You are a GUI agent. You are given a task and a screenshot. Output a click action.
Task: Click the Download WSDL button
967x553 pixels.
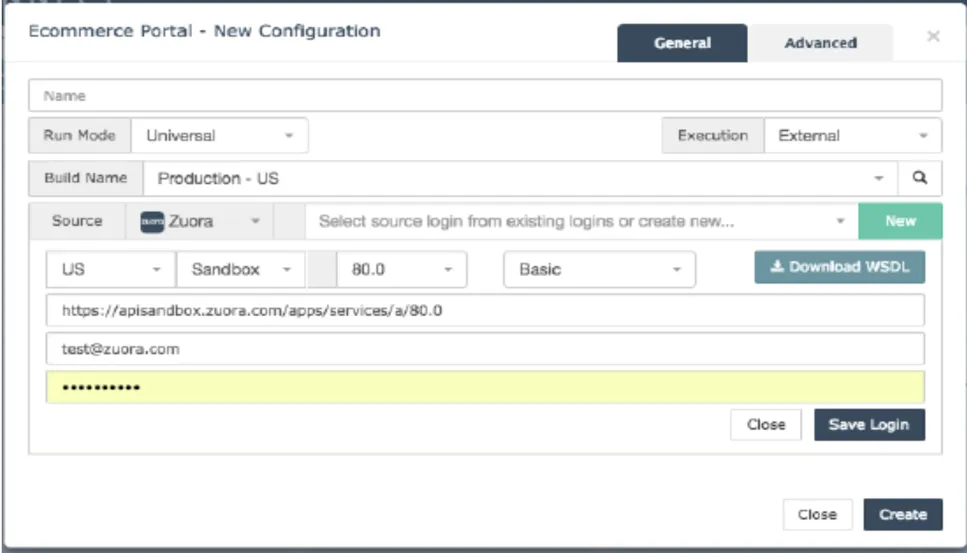839,267
